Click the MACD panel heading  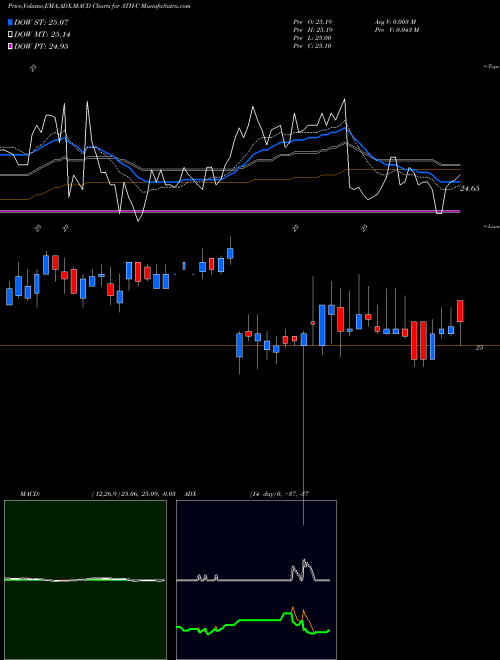pos(30,494)
